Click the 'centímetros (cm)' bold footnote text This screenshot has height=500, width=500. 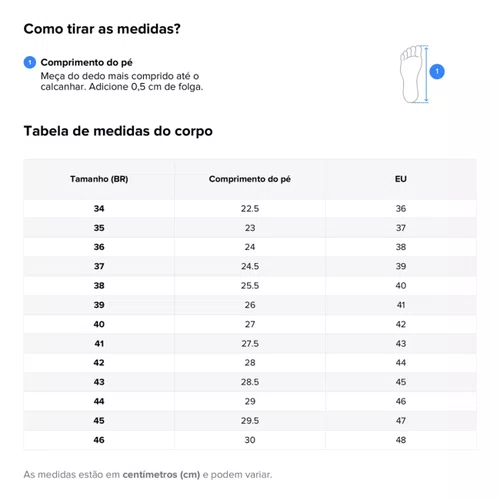(161, 475)
